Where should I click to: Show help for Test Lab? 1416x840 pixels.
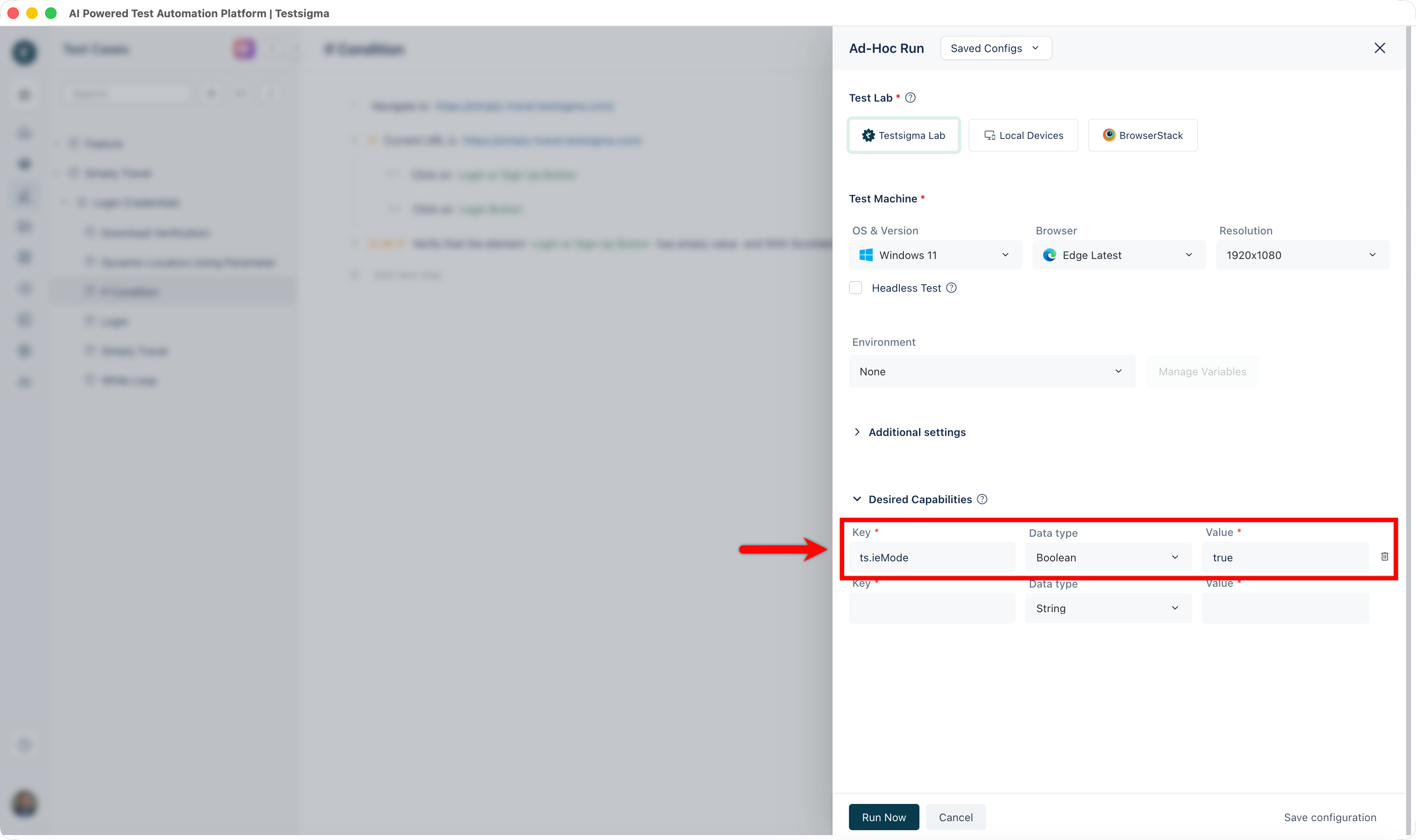910,98
